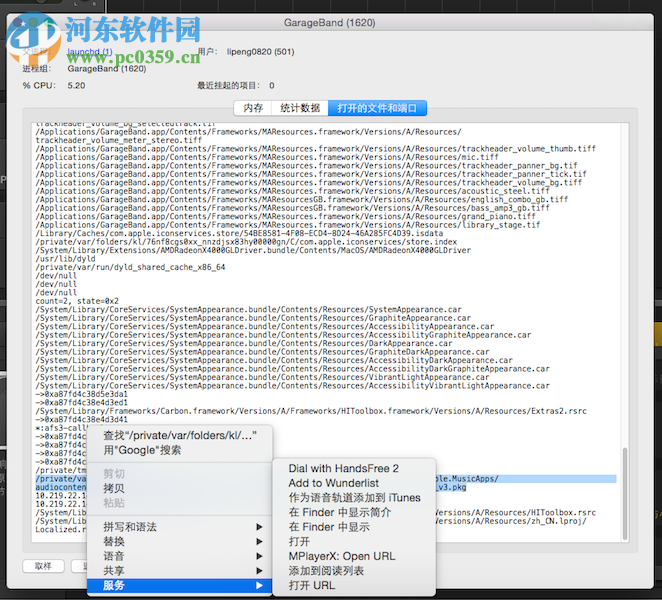Open the launchd (1) parent process link
Viewport: 662px width, 600px height.
pyautogui.click(x=90, y=52)
